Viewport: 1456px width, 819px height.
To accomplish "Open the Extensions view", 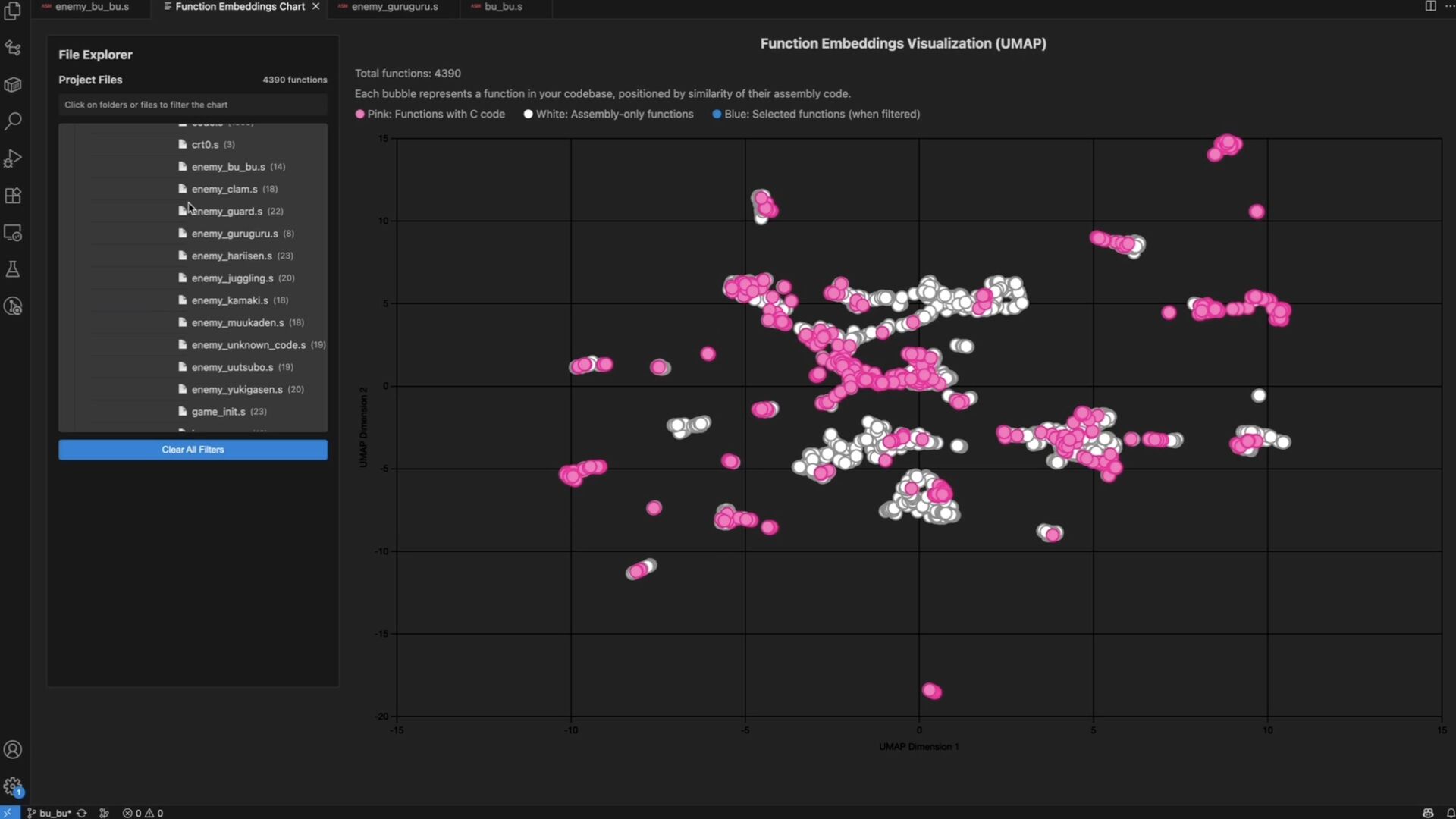I will coord(13,196).
